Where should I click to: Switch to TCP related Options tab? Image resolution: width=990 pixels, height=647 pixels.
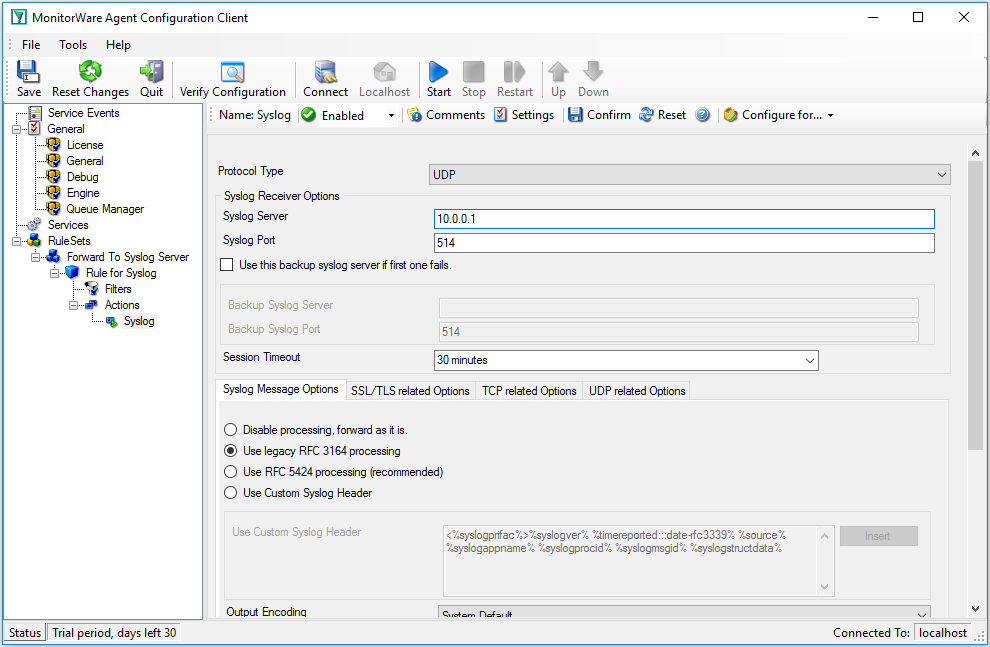click(529, 391)
